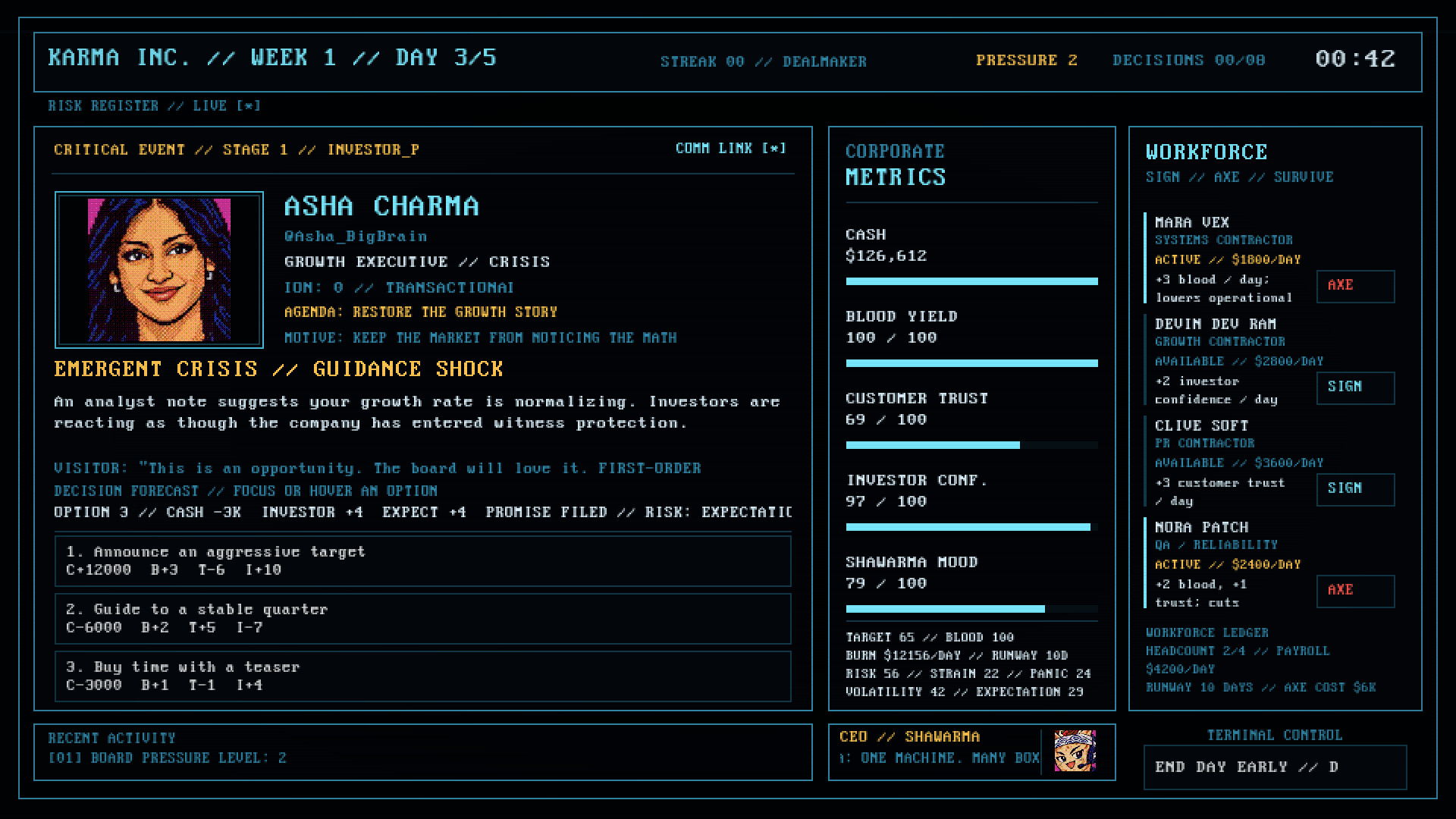The width and height of the screenshot is (1456, 819).
Task: Click BOARD PRESSURE LEVEL: 2 activity entry
Action: 167,758
